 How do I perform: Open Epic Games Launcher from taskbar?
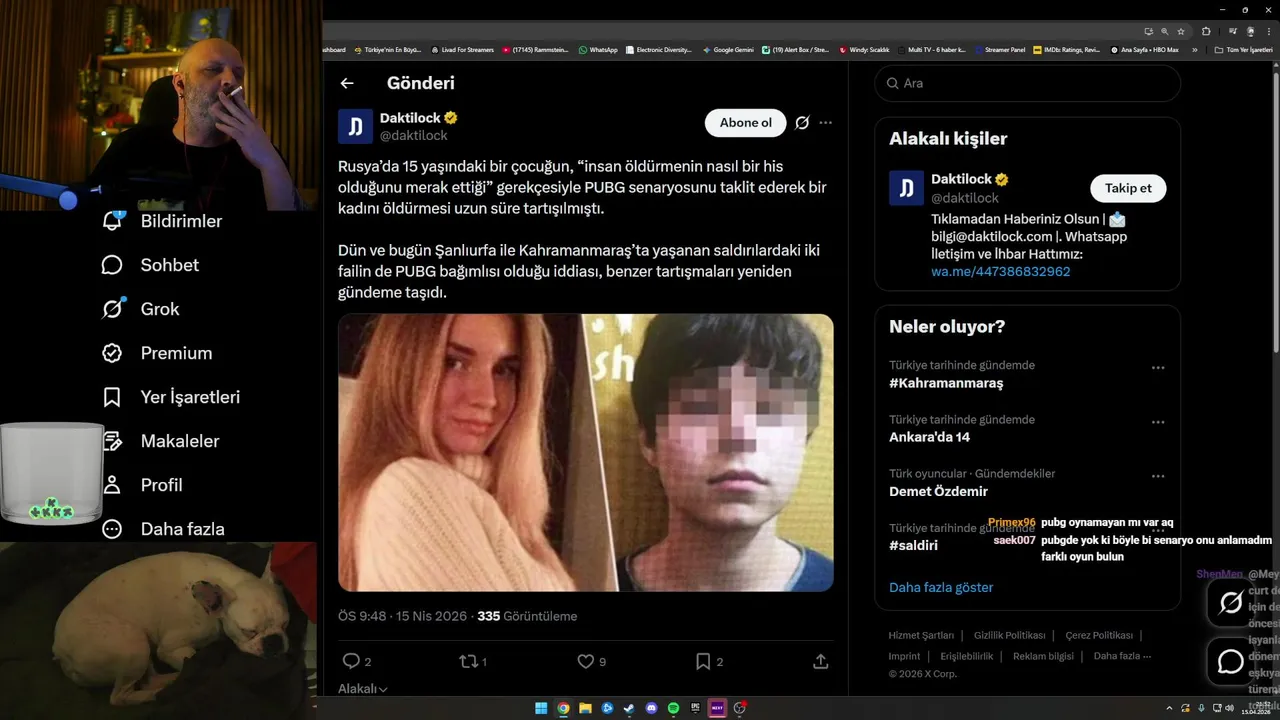click(695, 708)
